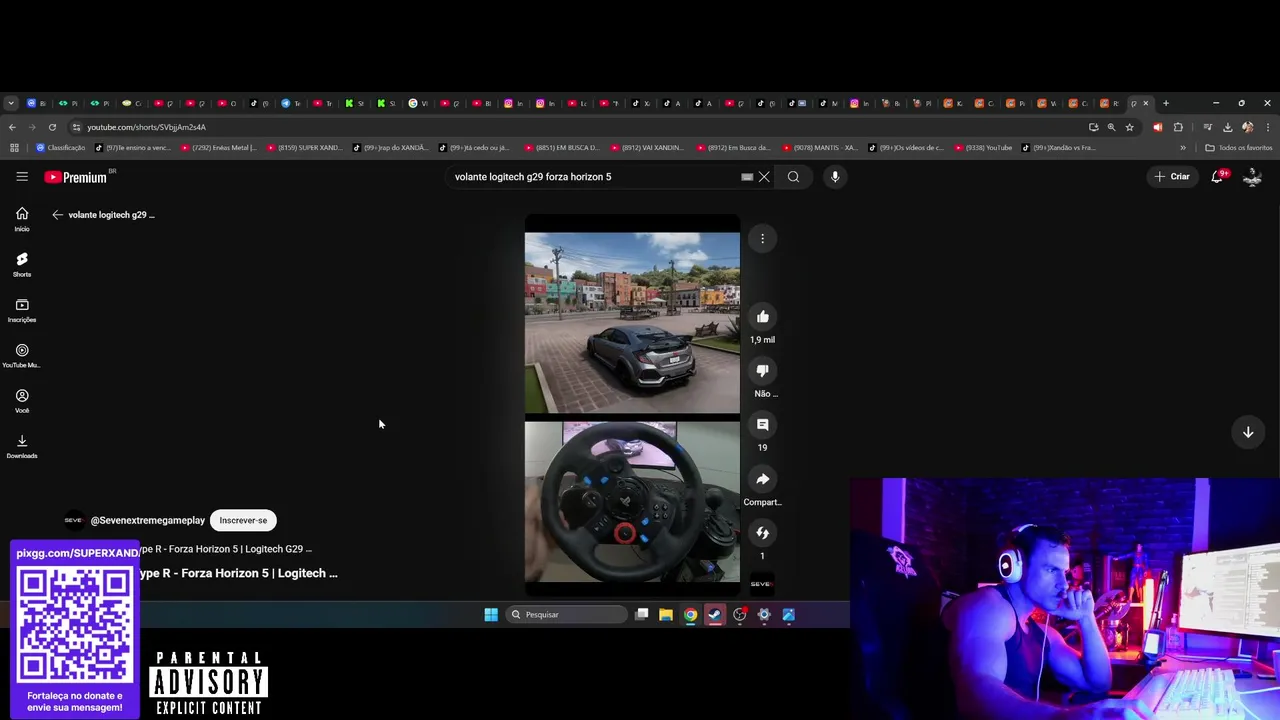Open the '(97)Te ensino a venc...' bookmark
1280x720 pixels.
[x=134, y=148]
